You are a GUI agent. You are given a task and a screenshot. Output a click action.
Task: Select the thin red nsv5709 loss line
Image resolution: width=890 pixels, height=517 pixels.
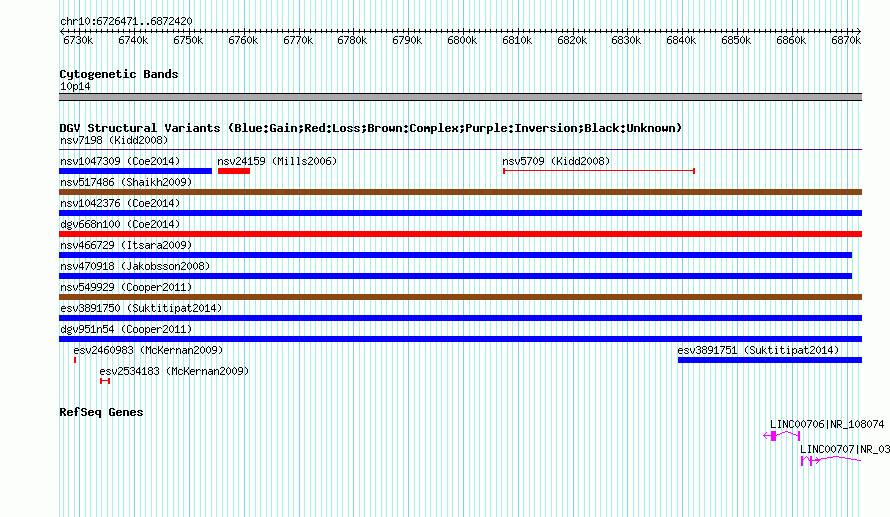(x=599, y=170)
